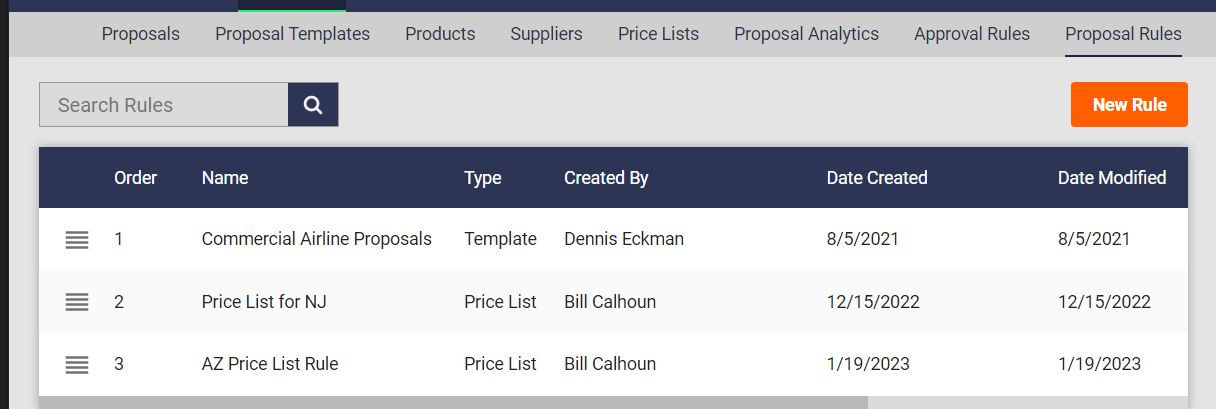Switch to Proposal Templates tab

(292, 34)
